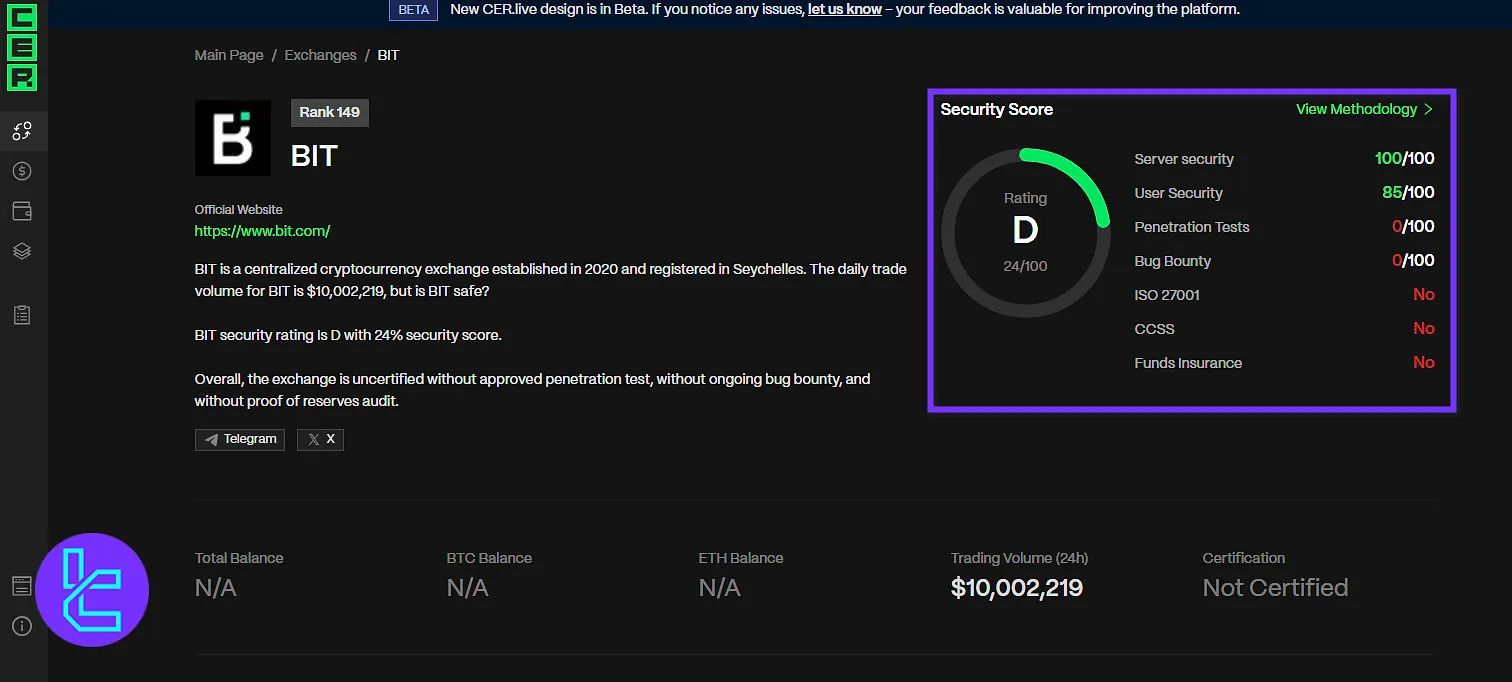The width and height of the screenshot is (1512, 682).
Task: Open the Telegram social link
Action: tap(240, 439)
